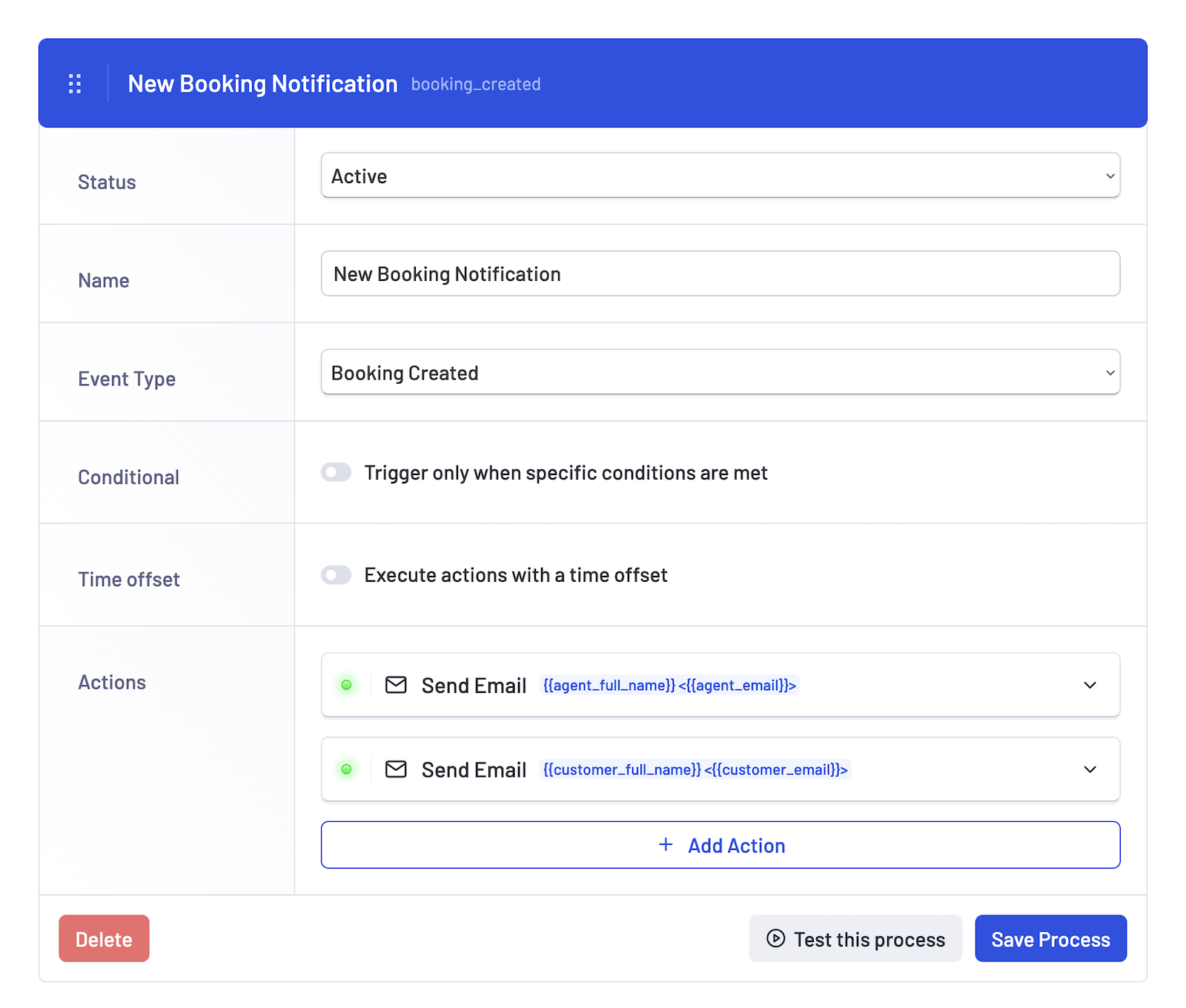Click the Delete button
1186x1008 pixels.
pos(103,938)
